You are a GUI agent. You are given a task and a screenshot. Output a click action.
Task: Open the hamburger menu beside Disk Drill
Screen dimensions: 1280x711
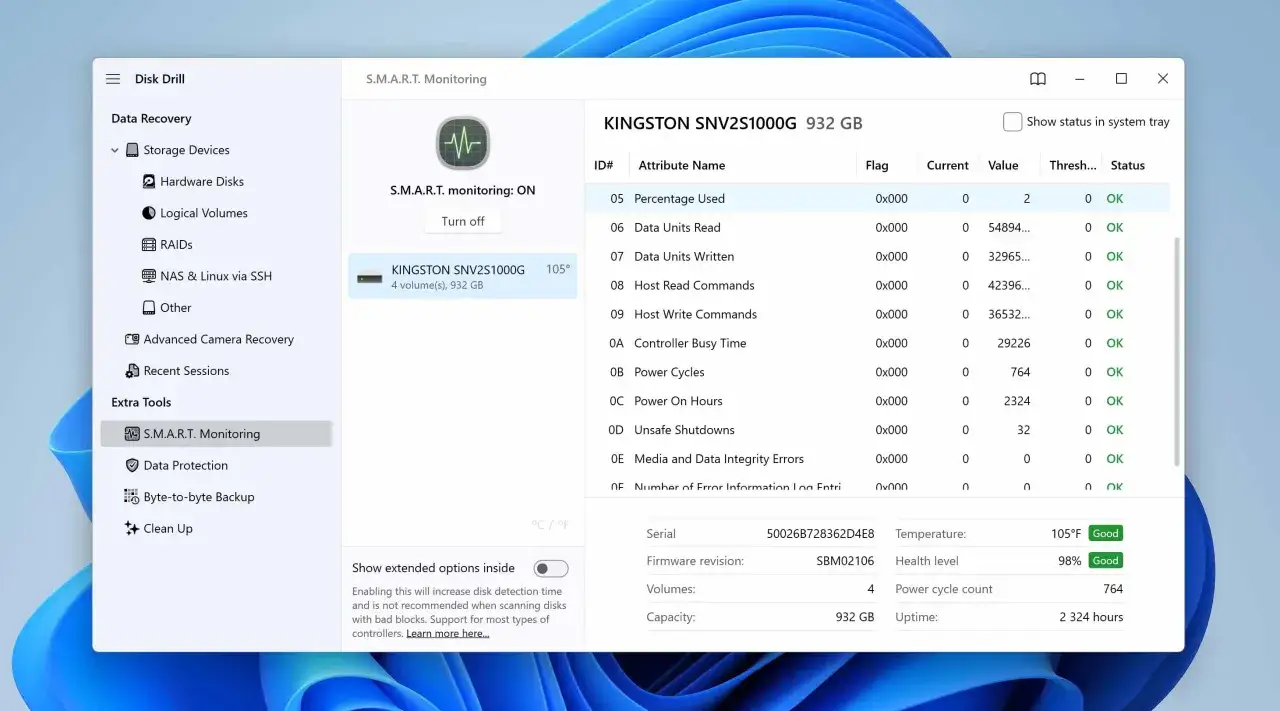click(113, 79)
